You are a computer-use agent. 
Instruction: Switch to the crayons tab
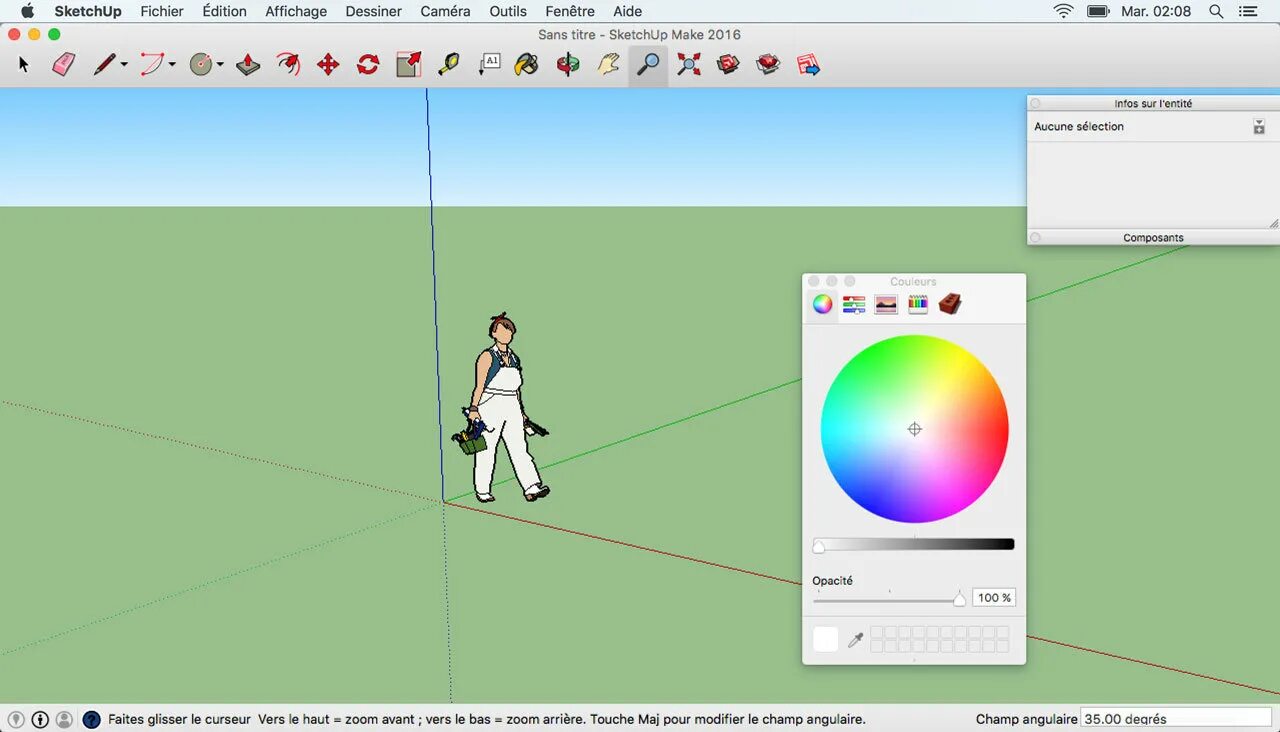point(918,305)
